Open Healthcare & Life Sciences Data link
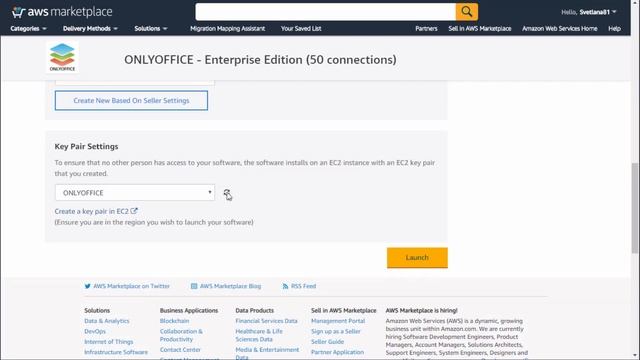The height and width of the screenshot is (360, 640). [259, 335]
